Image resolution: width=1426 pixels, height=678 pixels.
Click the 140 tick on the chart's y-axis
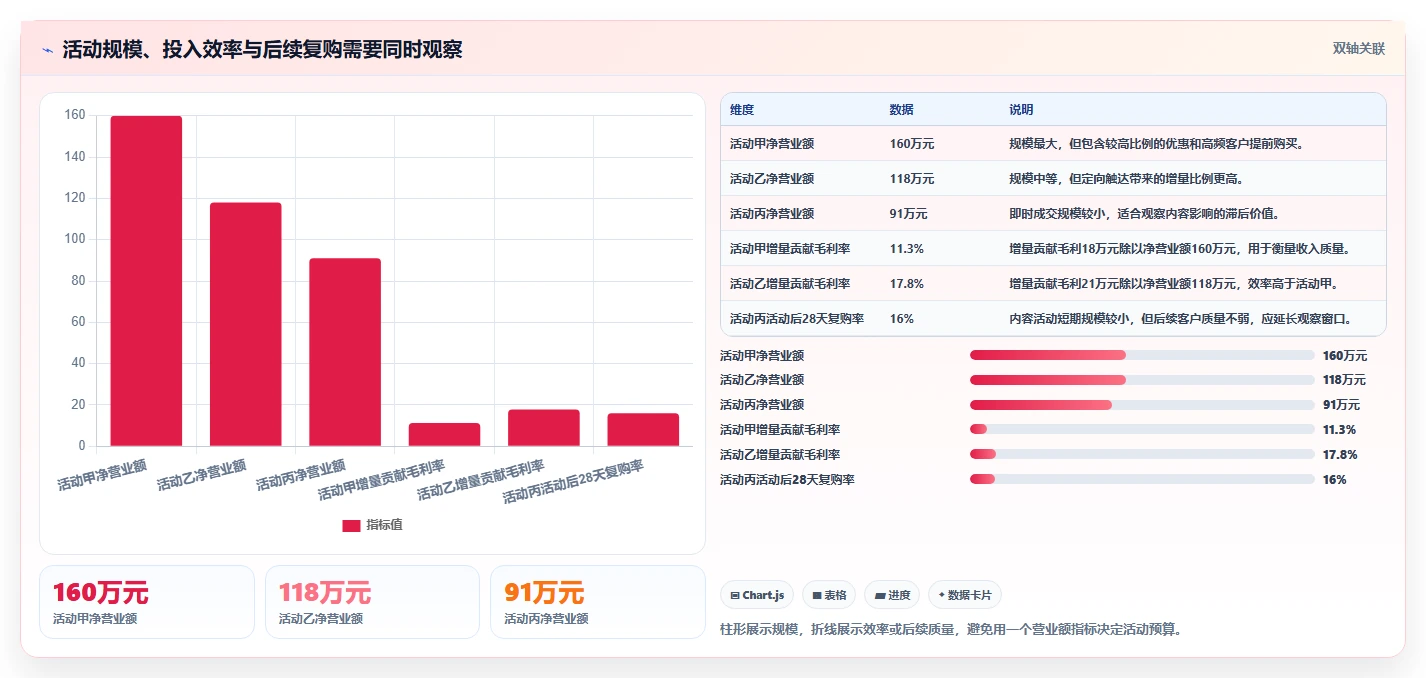pyautogui.click(x=75, y=157)
